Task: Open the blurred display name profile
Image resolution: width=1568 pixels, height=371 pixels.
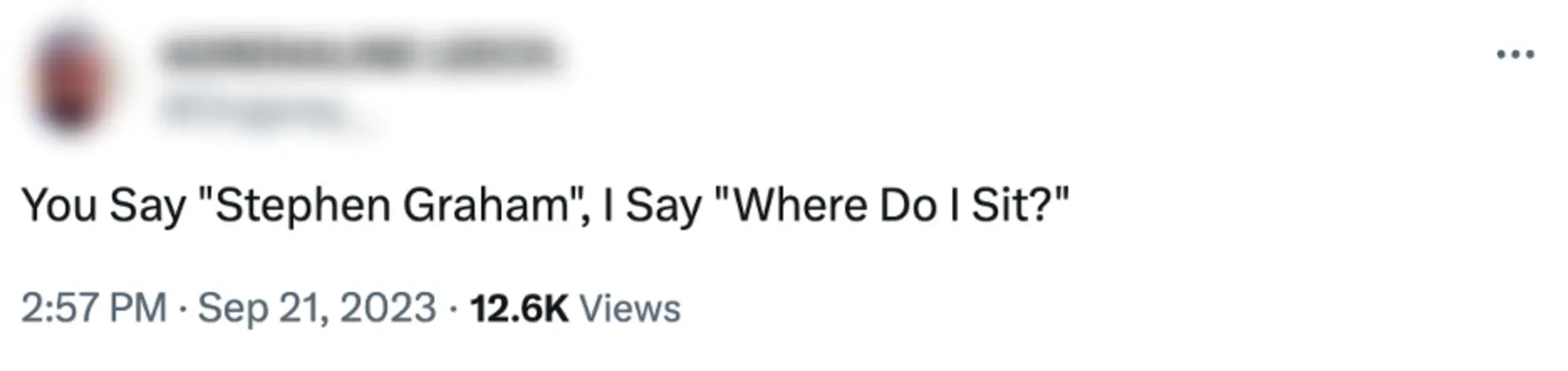Action: [x=359, y=55]
